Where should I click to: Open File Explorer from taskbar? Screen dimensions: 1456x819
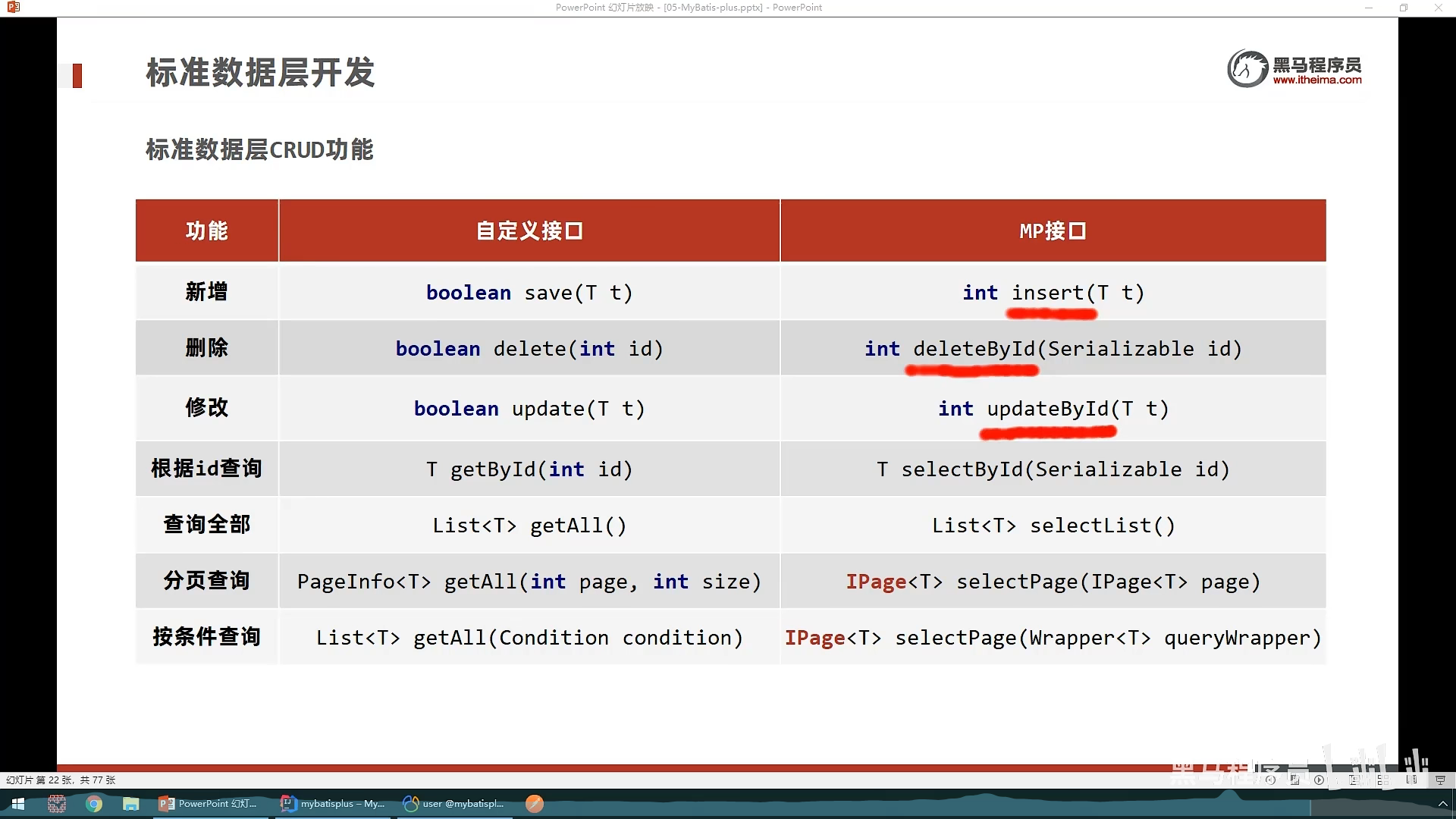point(131,804)
